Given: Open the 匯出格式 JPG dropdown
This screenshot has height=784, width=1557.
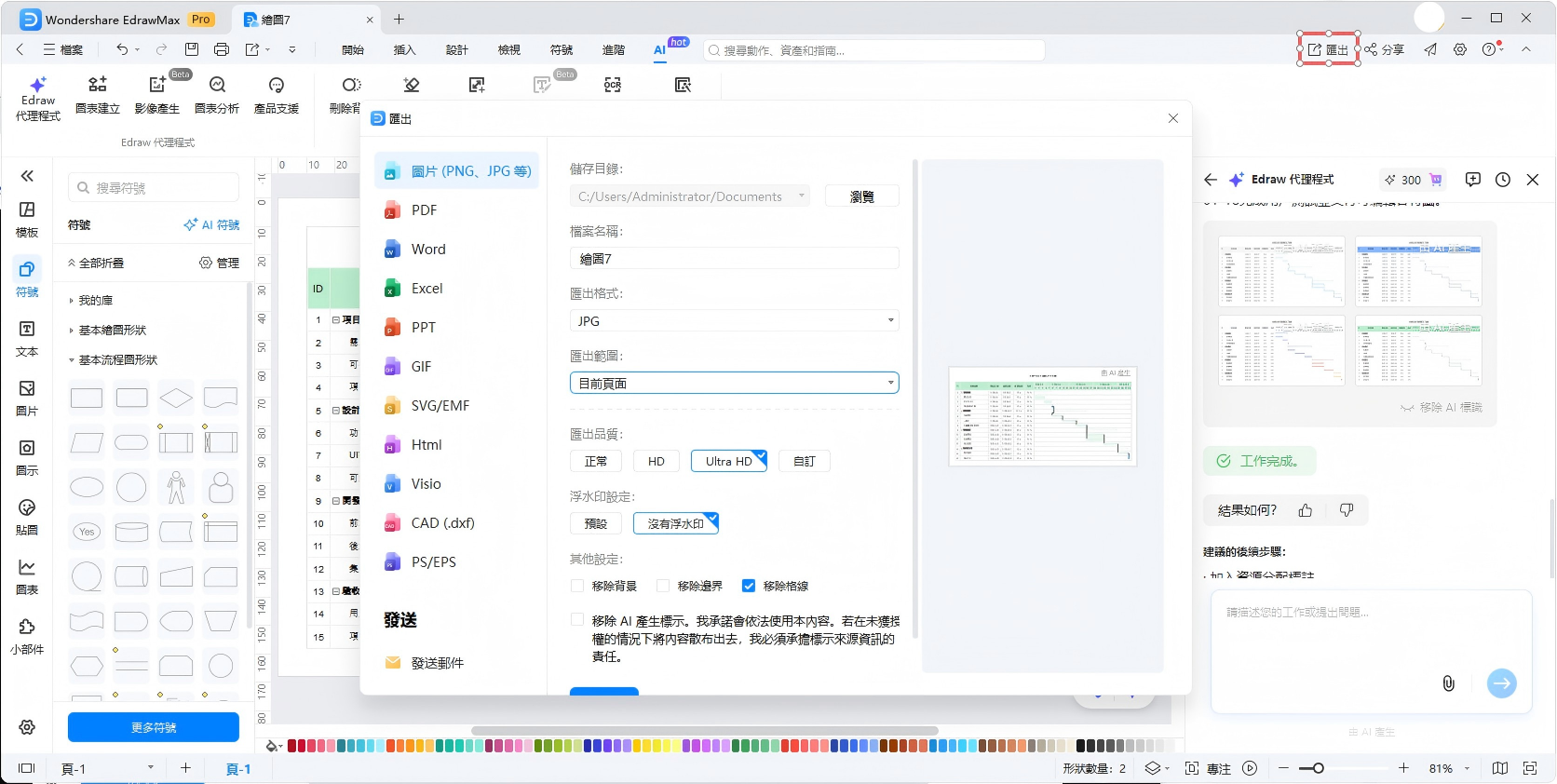Looking at the screenshot, I should (735, 320).
